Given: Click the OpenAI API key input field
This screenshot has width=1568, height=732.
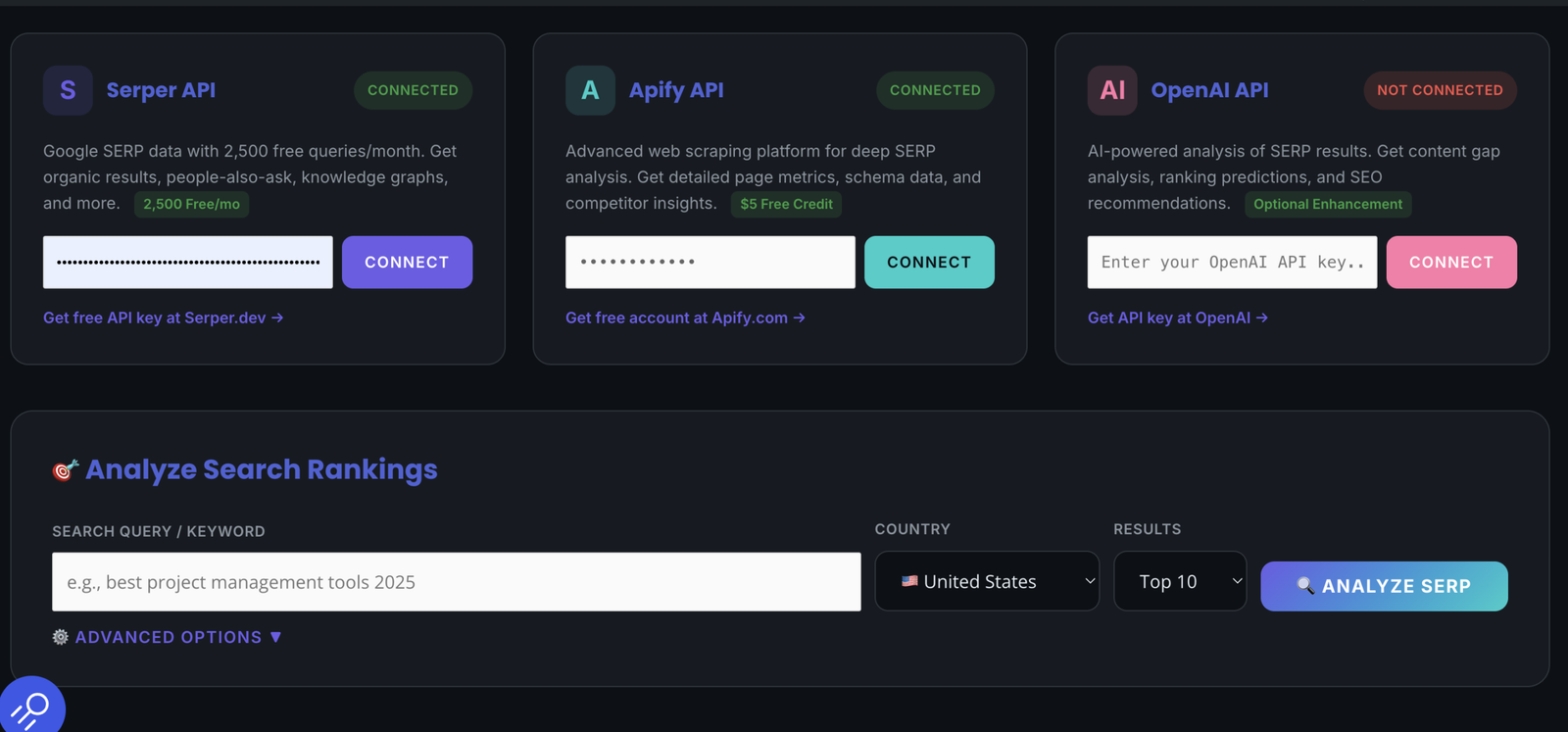Looking at the screenshot, I should [1233, 263].
